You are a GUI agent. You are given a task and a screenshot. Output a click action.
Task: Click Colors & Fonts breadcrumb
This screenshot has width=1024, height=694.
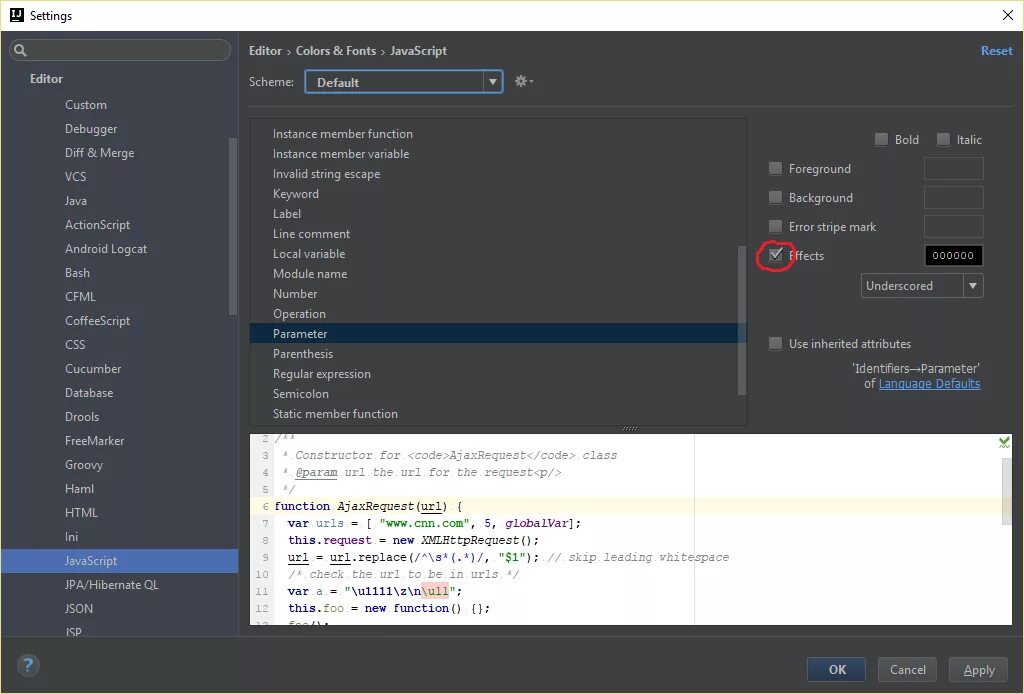pos(336,51)
